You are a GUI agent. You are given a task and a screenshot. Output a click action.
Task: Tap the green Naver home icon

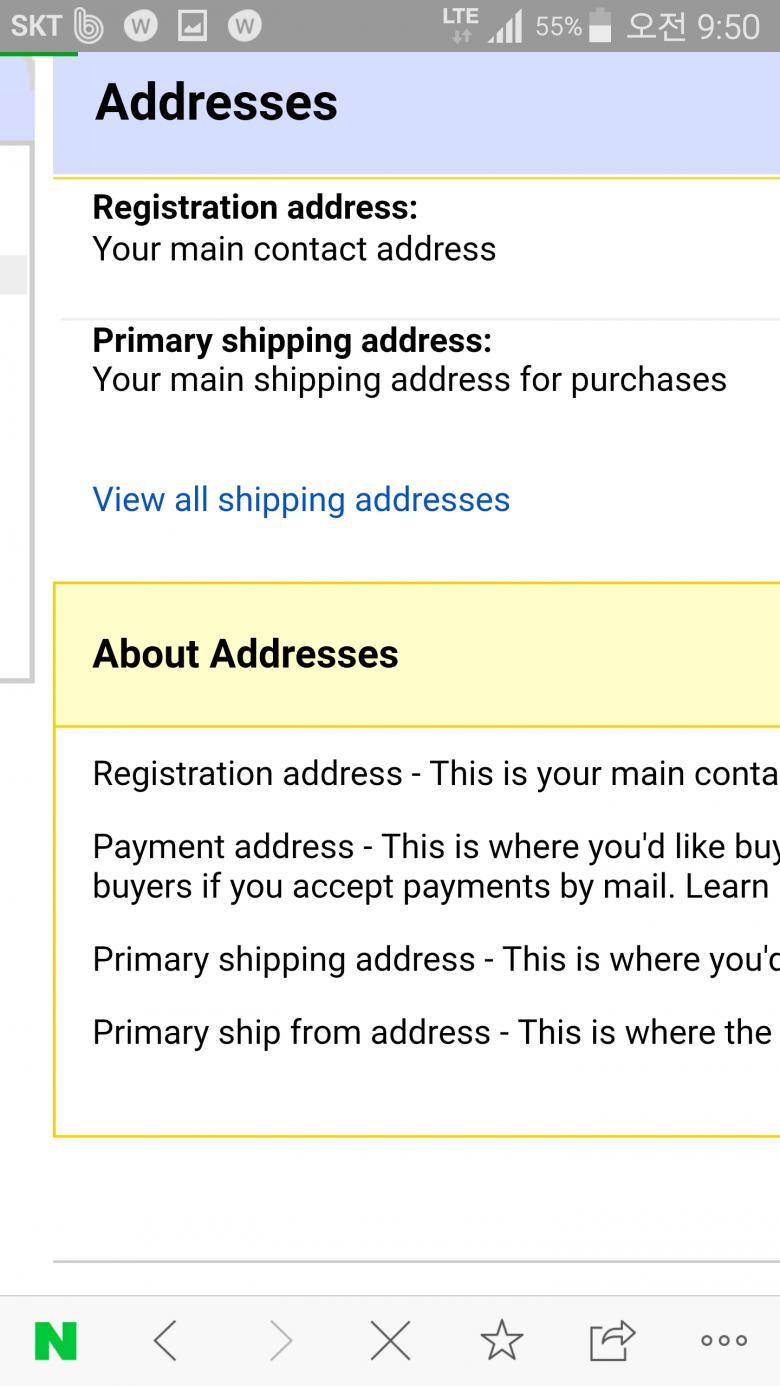56,1341
